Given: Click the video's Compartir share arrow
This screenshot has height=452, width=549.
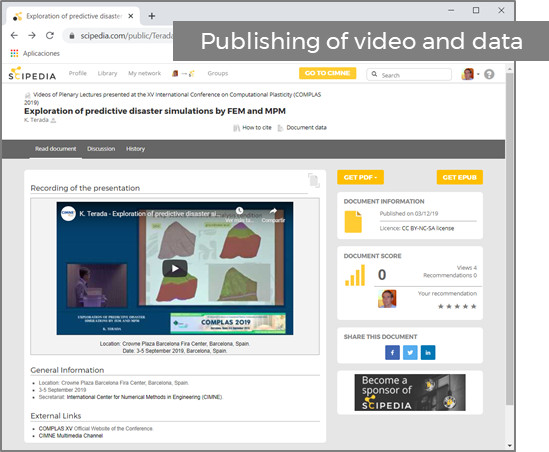Looking at the screenshot, I should point(273,211).
